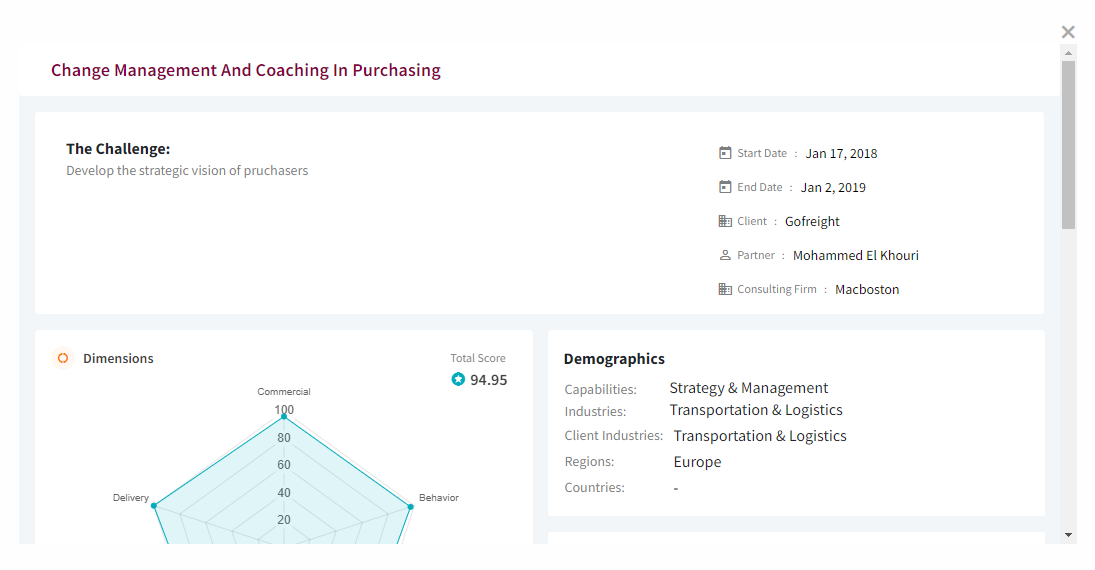Click the '100' tick on radar axis
Viewport: 1095px width, 570px height.
284,410
